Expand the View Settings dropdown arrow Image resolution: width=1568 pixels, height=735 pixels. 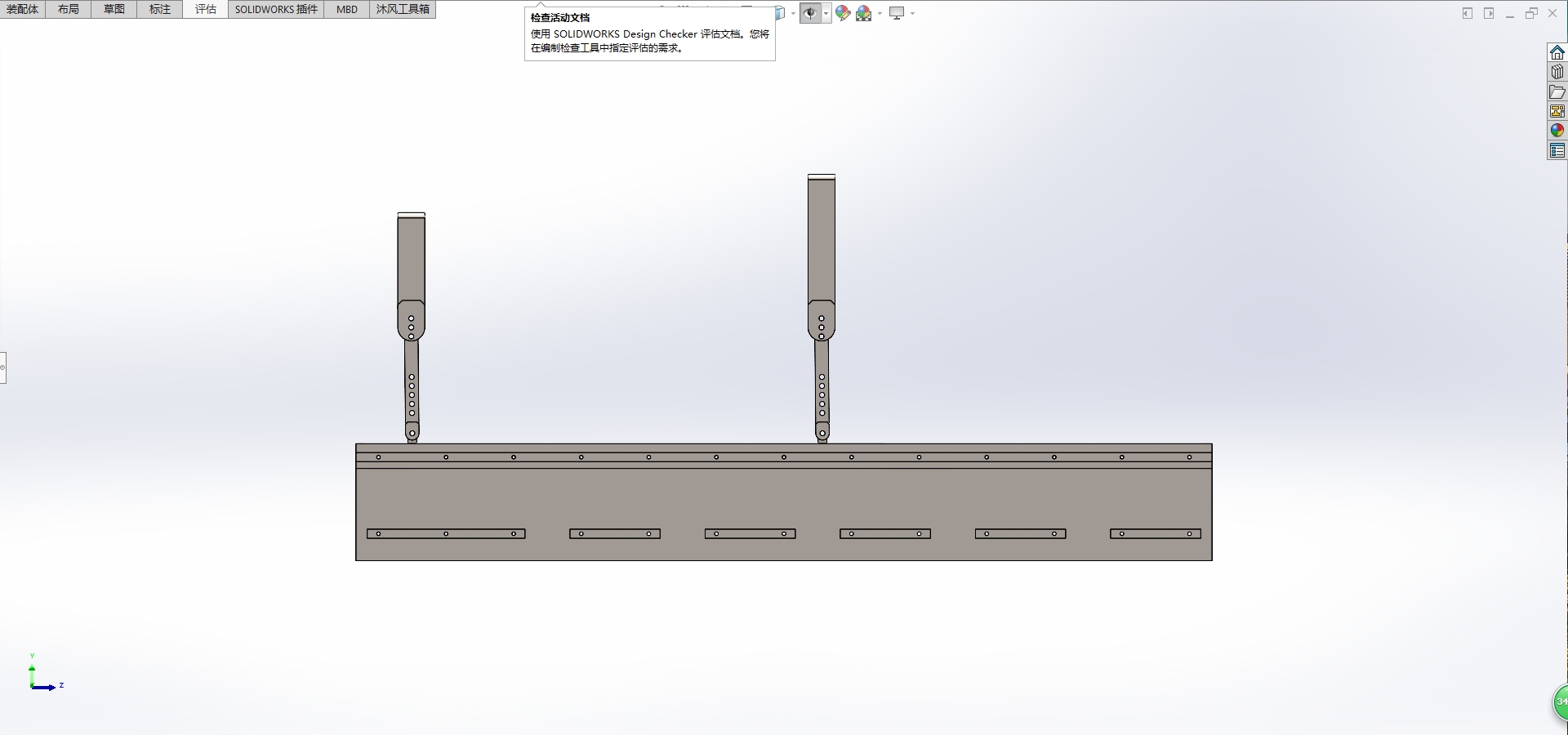pos(912,13)
